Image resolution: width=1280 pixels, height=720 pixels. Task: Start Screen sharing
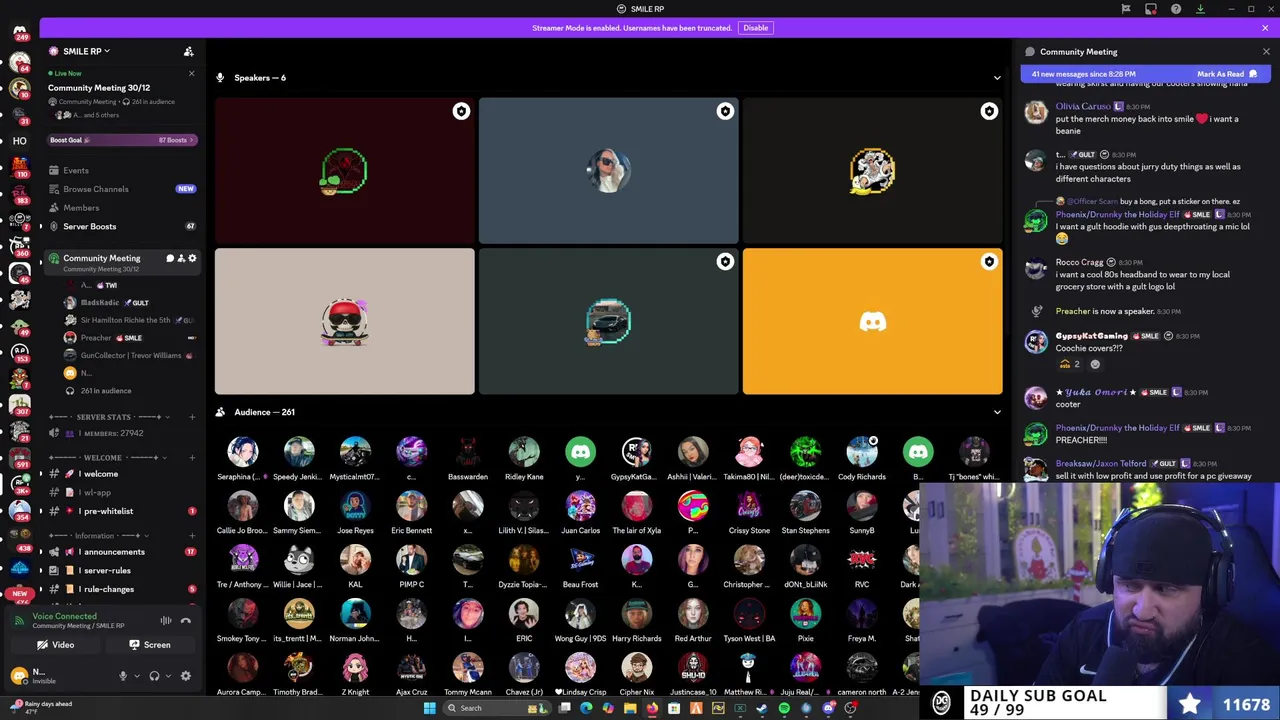(x=150, y=645)
